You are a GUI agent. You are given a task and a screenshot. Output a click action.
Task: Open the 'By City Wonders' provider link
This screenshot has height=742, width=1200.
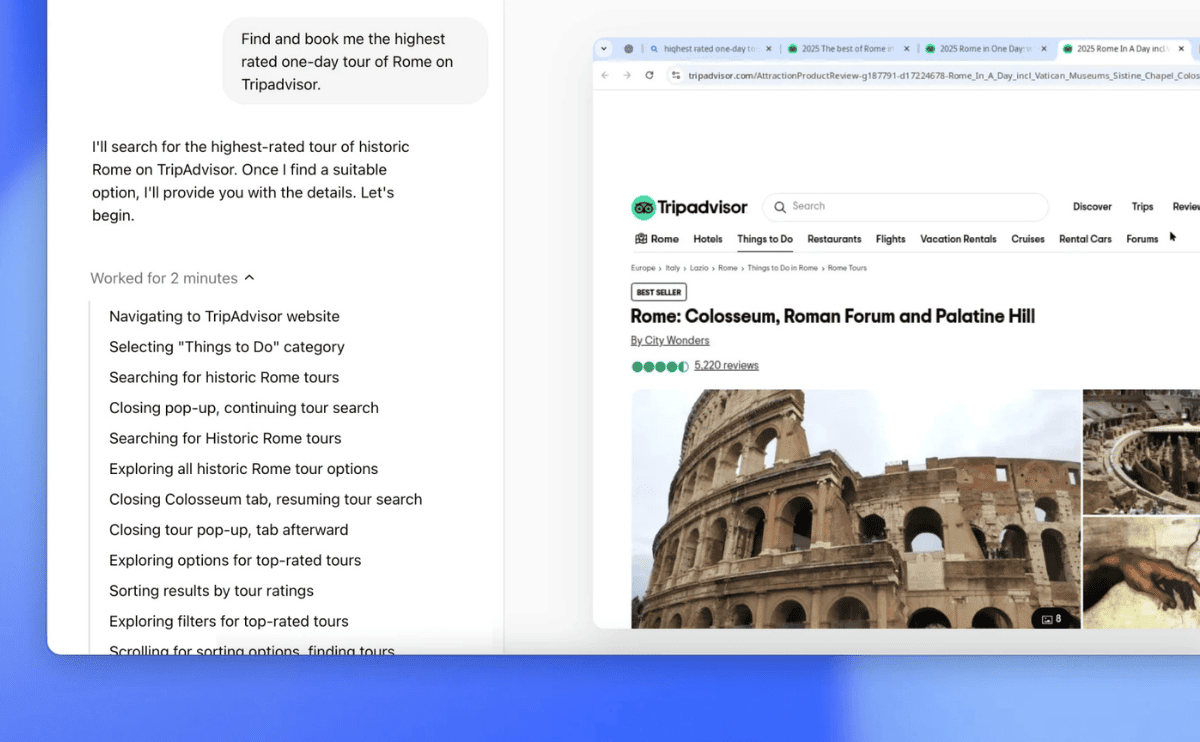pyautogui.click(x=670, y=341)
